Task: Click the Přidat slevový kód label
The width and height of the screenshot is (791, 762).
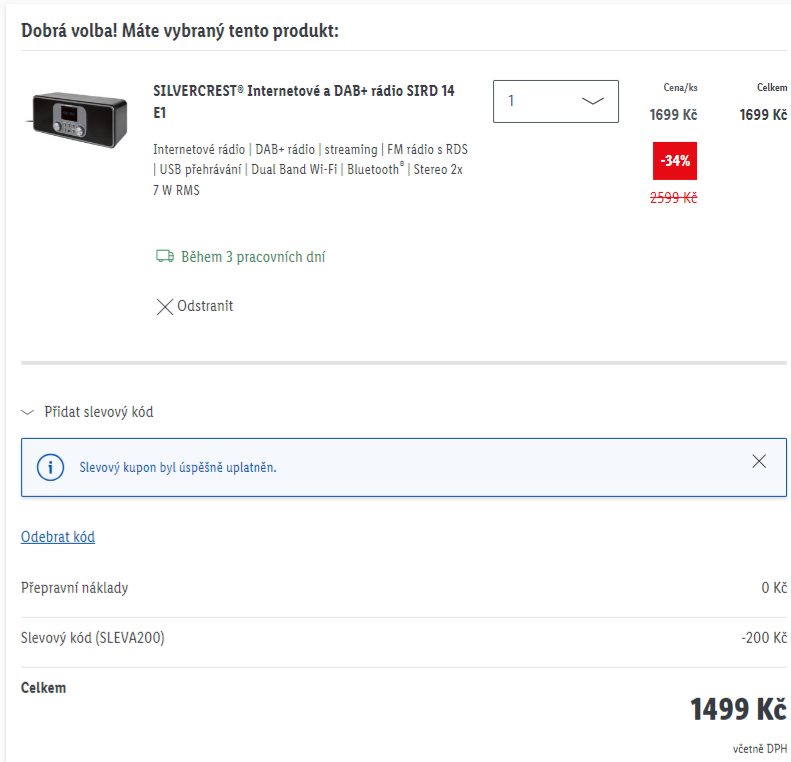Action: tap(99, 412)
